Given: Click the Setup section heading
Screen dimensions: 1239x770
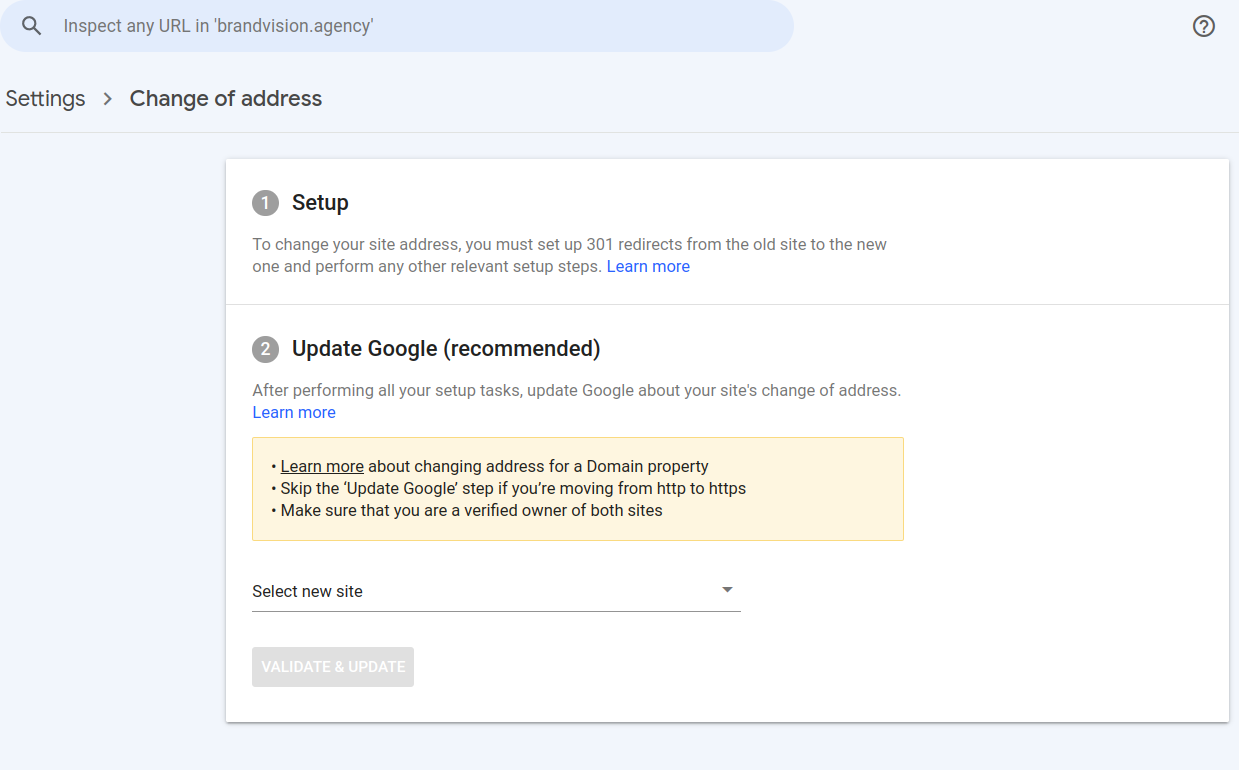Looking at the screenshot, I should (x=320, y=203).
